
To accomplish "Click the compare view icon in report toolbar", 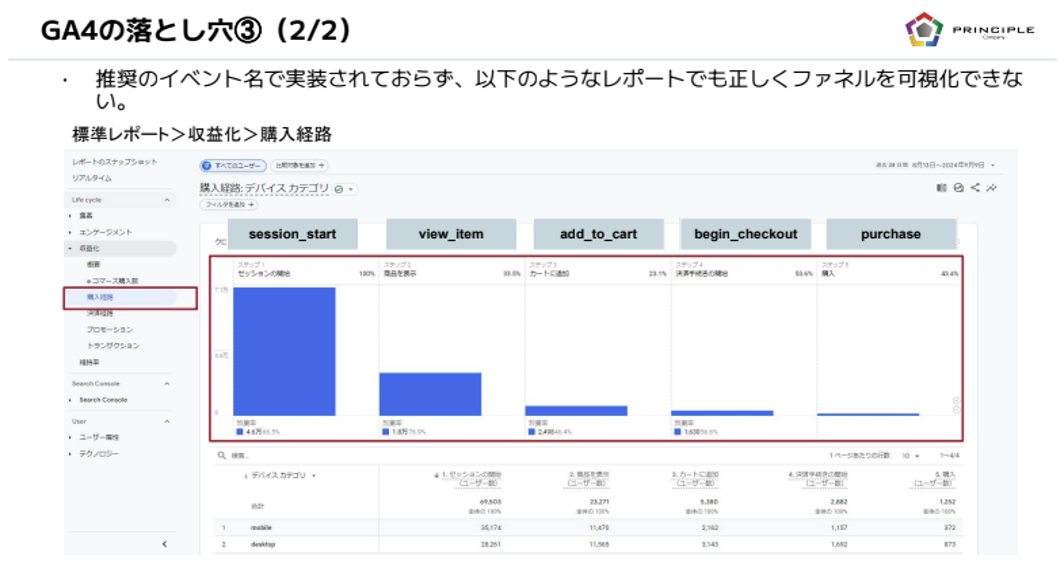I will click(941, 187).
